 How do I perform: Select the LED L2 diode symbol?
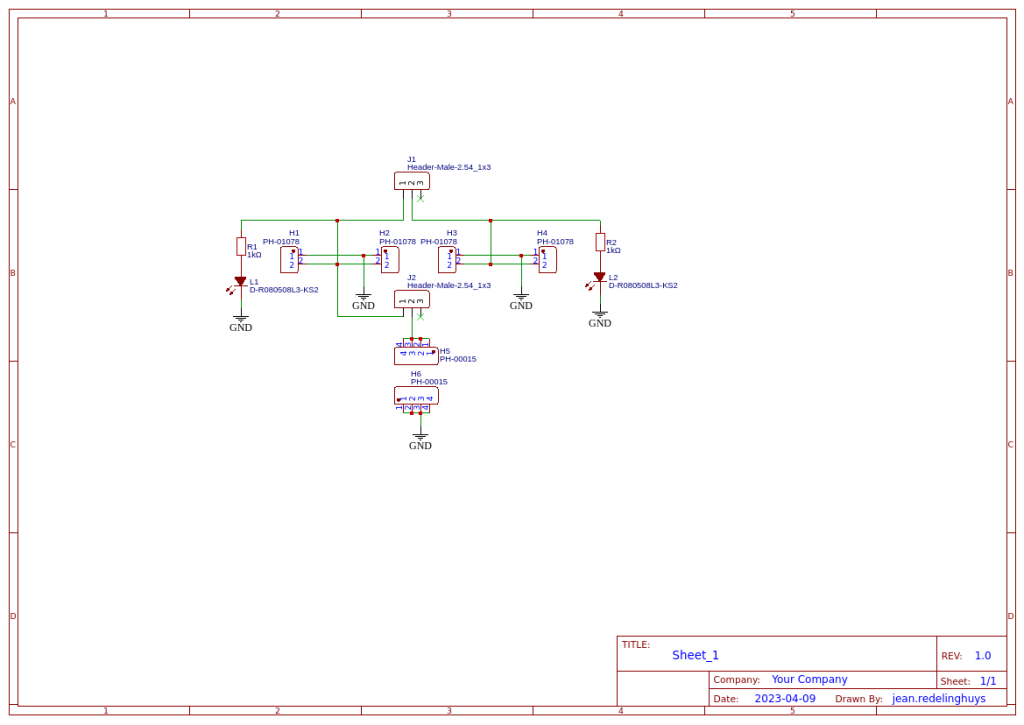click(x=598, y=279)
